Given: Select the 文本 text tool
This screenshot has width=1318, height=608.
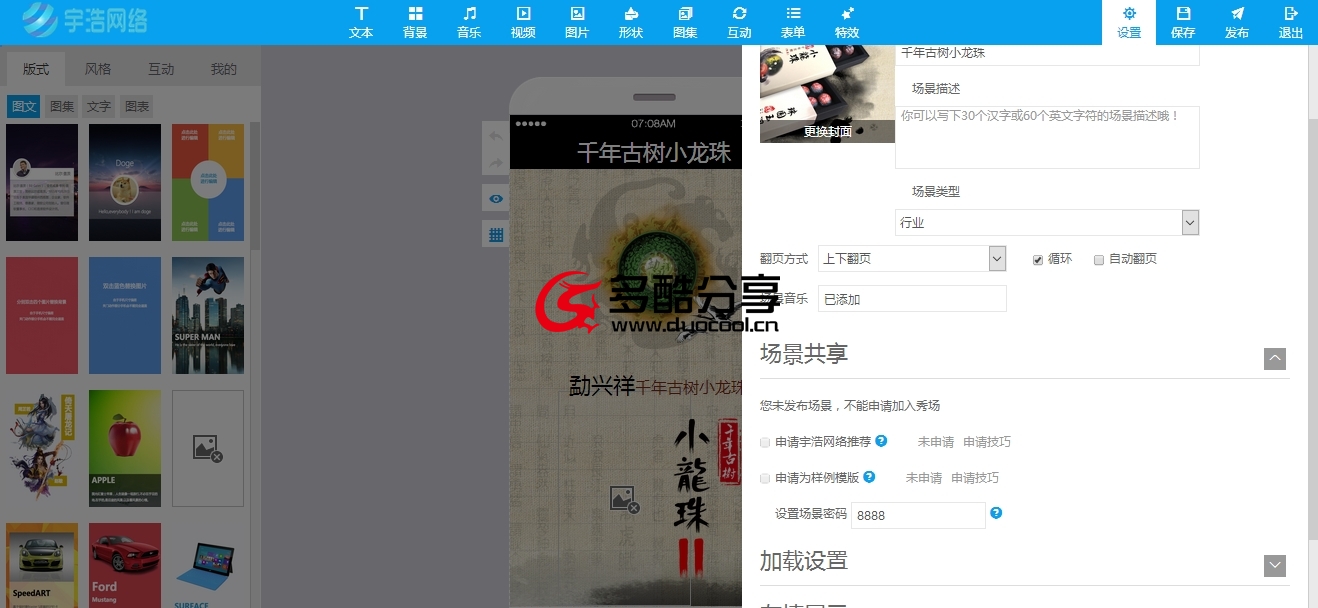Looking at the screenshot, I should 361,22.
